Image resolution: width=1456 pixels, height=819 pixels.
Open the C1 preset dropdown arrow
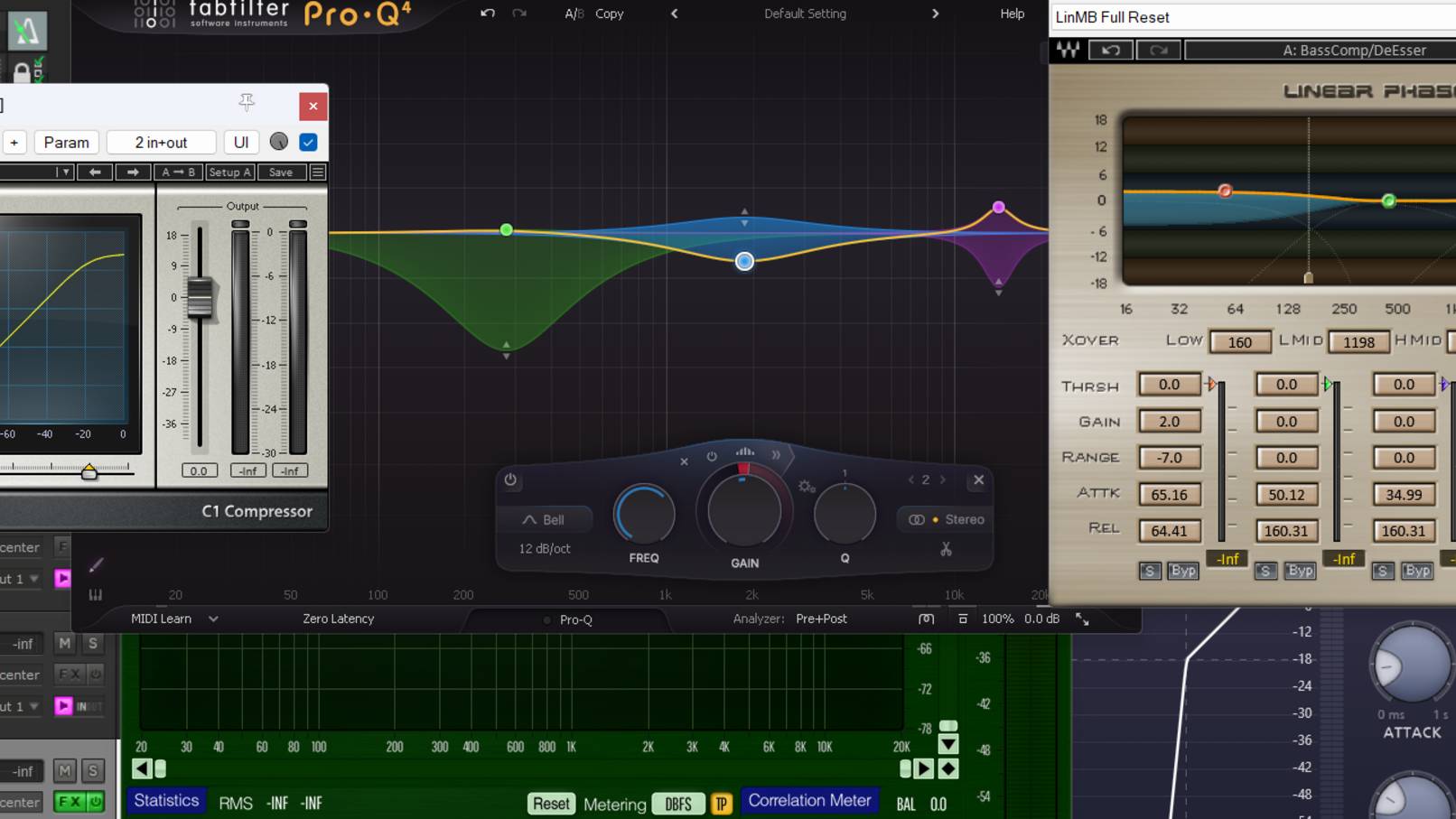[x=62, y=172]
